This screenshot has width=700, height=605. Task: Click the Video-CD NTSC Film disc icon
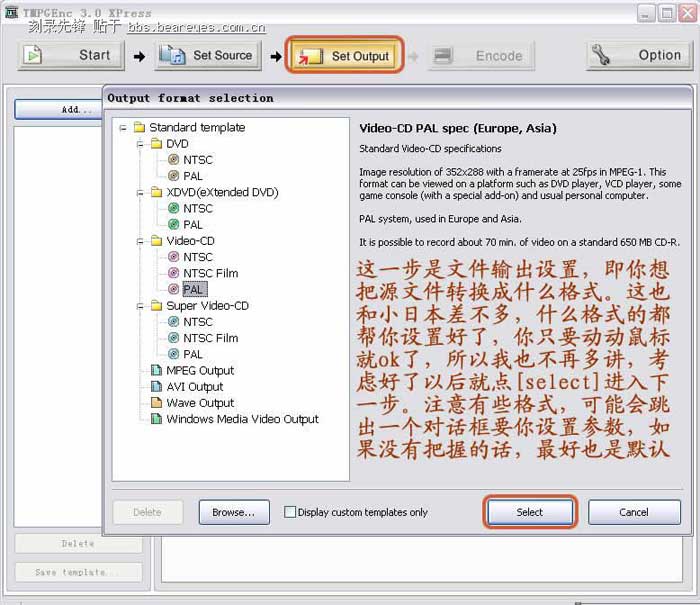173,273
